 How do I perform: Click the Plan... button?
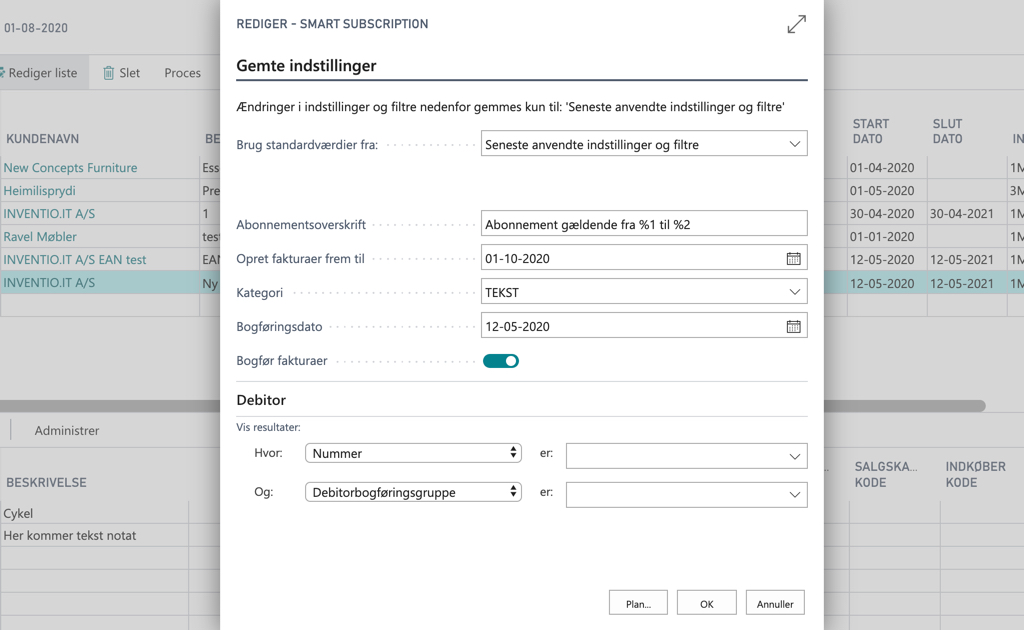click(x=638, y=603)
